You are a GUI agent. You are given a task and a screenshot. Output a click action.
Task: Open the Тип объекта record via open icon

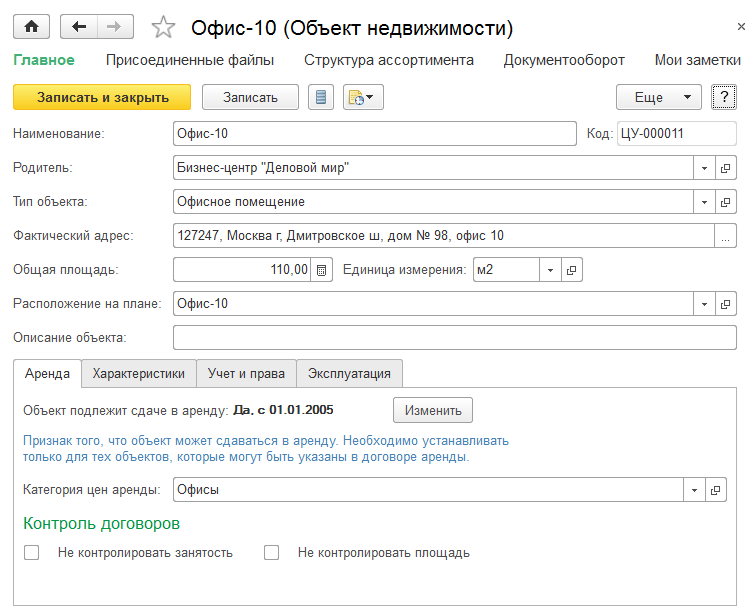coord(726,202)
